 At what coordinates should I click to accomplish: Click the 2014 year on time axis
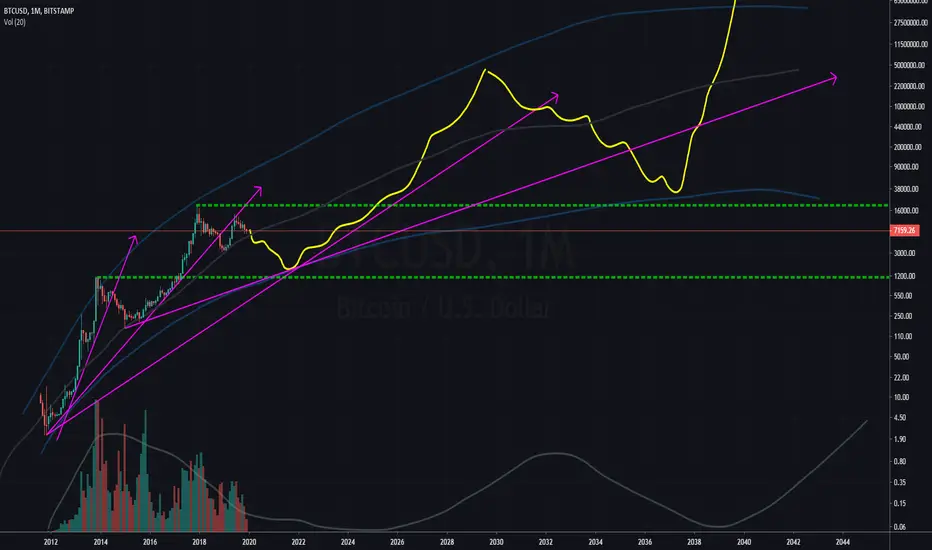coord(100,542)
